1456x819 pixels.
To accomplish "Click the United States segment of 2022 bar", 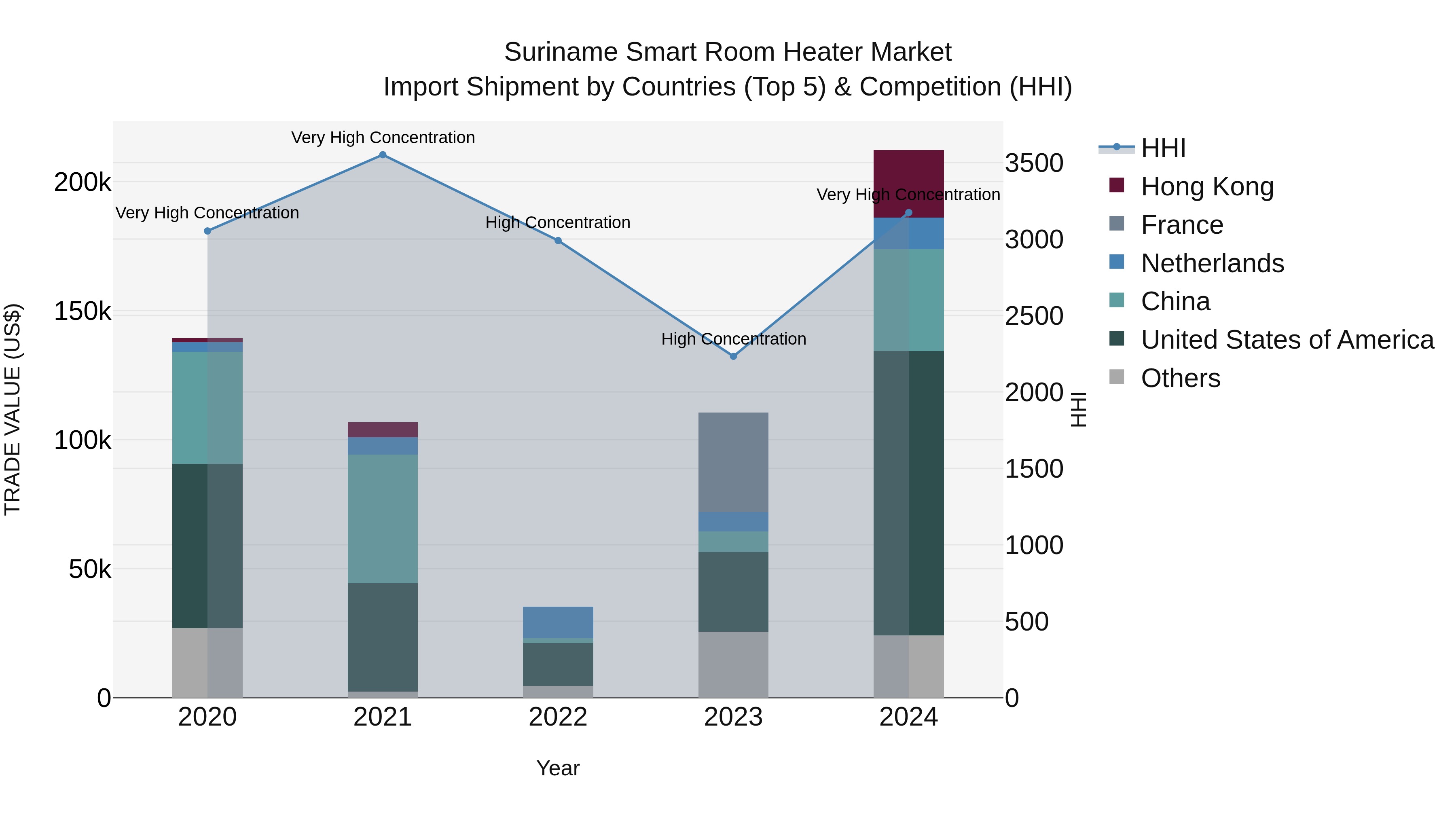I will coord(558,664).
